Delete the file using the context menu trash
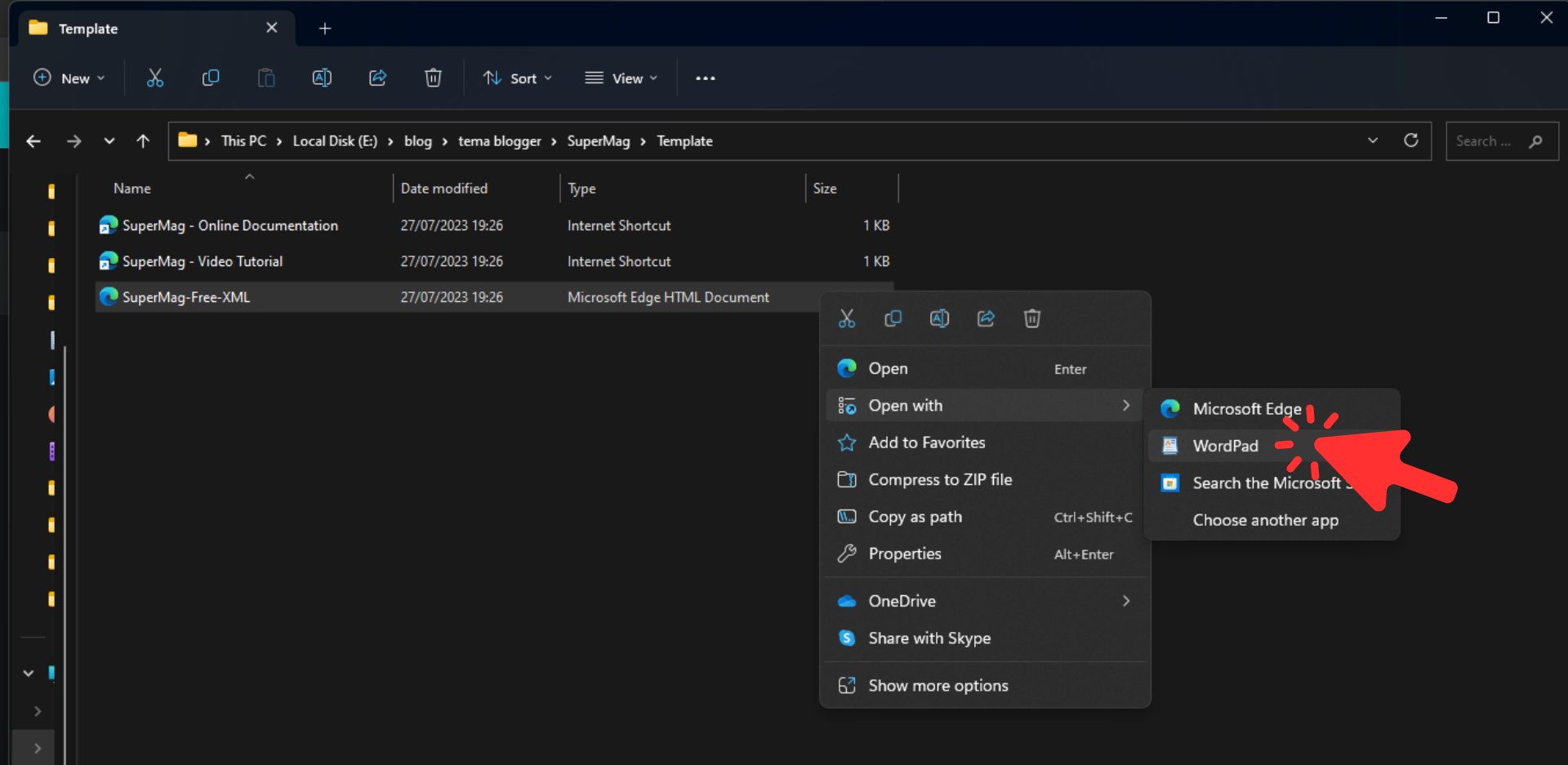Viewport: 1568px width, 765px height. click(1032, 318)
